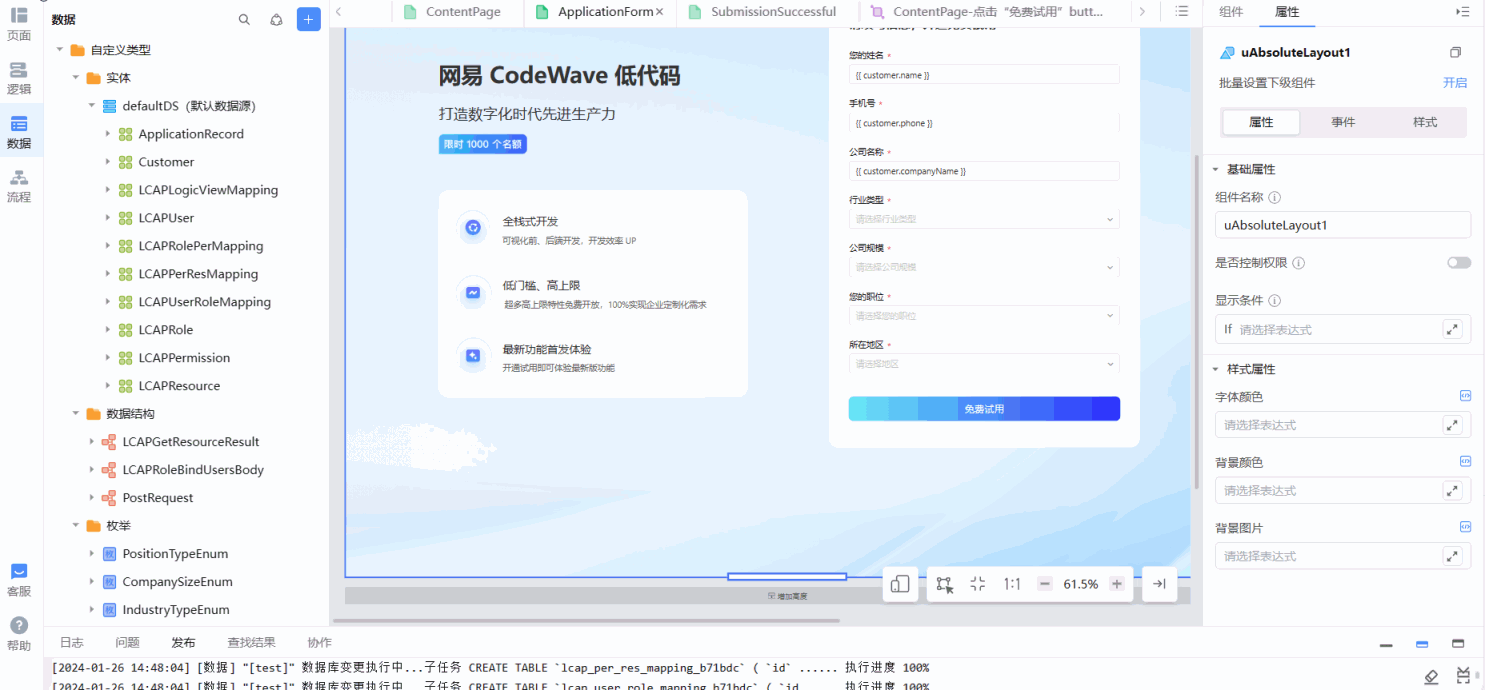Image resolution: width=1485 pixels, height=690 pixels.
Task: Maximize the bottom log panel
Action: tap(1458, 644)
